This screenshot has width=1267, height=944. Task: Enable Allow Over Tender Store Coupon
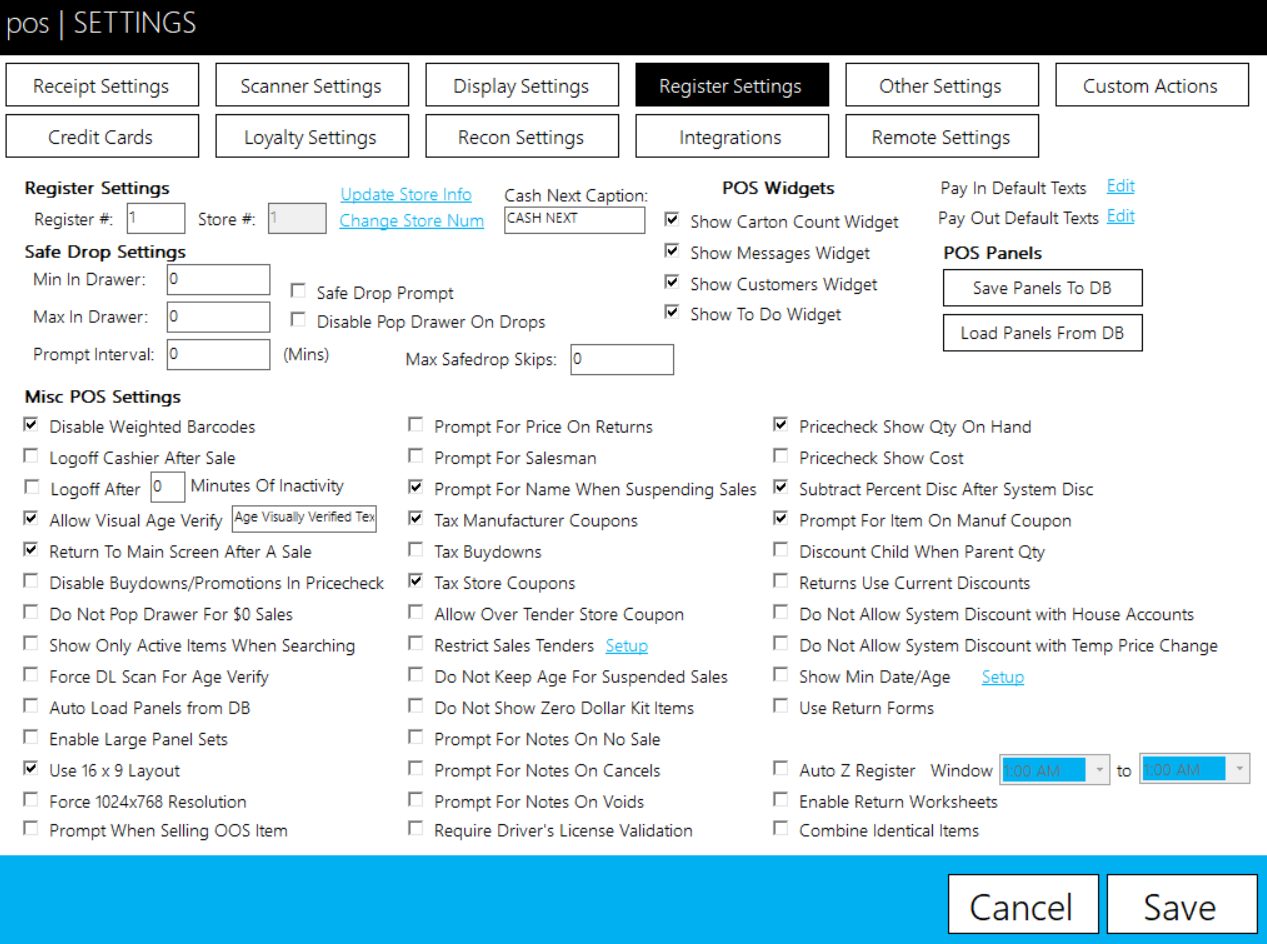click(415, 613)
